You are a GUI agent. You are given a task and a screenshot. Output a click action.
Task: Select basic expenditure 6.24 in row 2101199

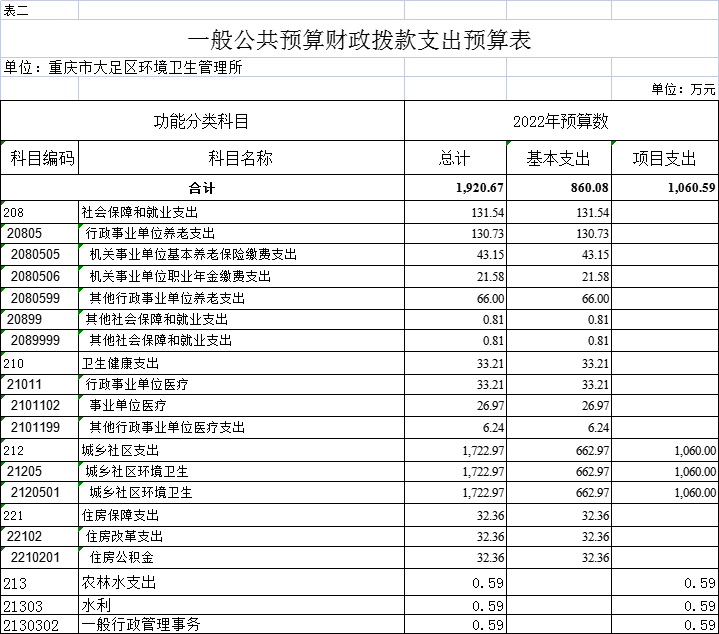(559, 427)
